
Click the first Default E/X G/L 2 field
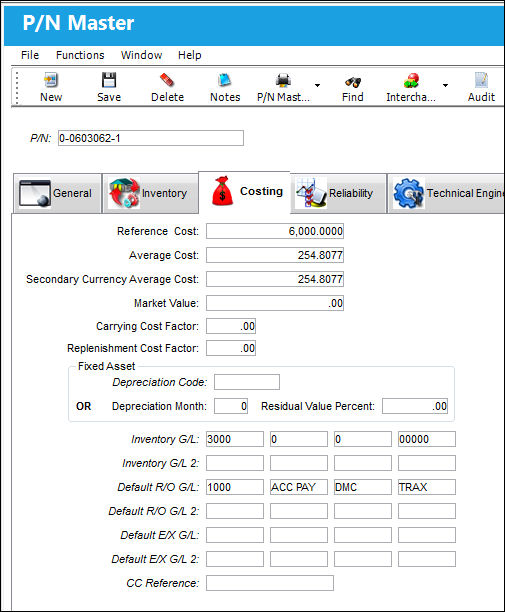(235, 559)
